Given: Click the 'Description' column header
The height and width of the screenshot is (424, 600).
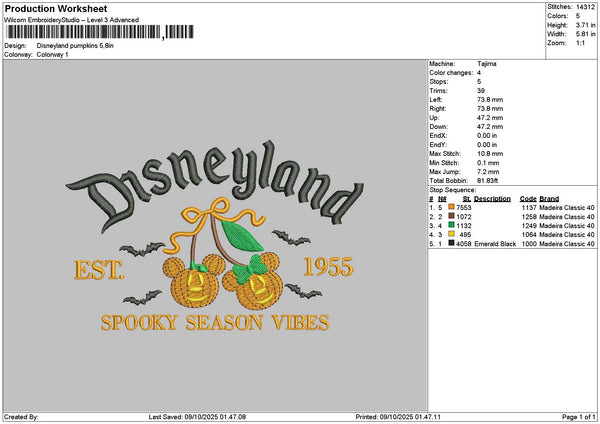Looking at the screenshot, I should (492, 199).
